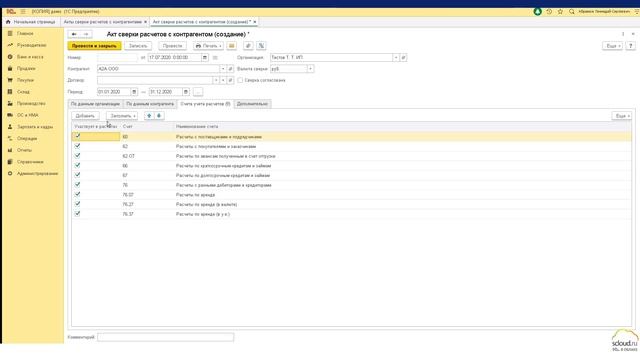Click the period selection ellipsis button
640x360 pixels.
(x=198, y=92)
